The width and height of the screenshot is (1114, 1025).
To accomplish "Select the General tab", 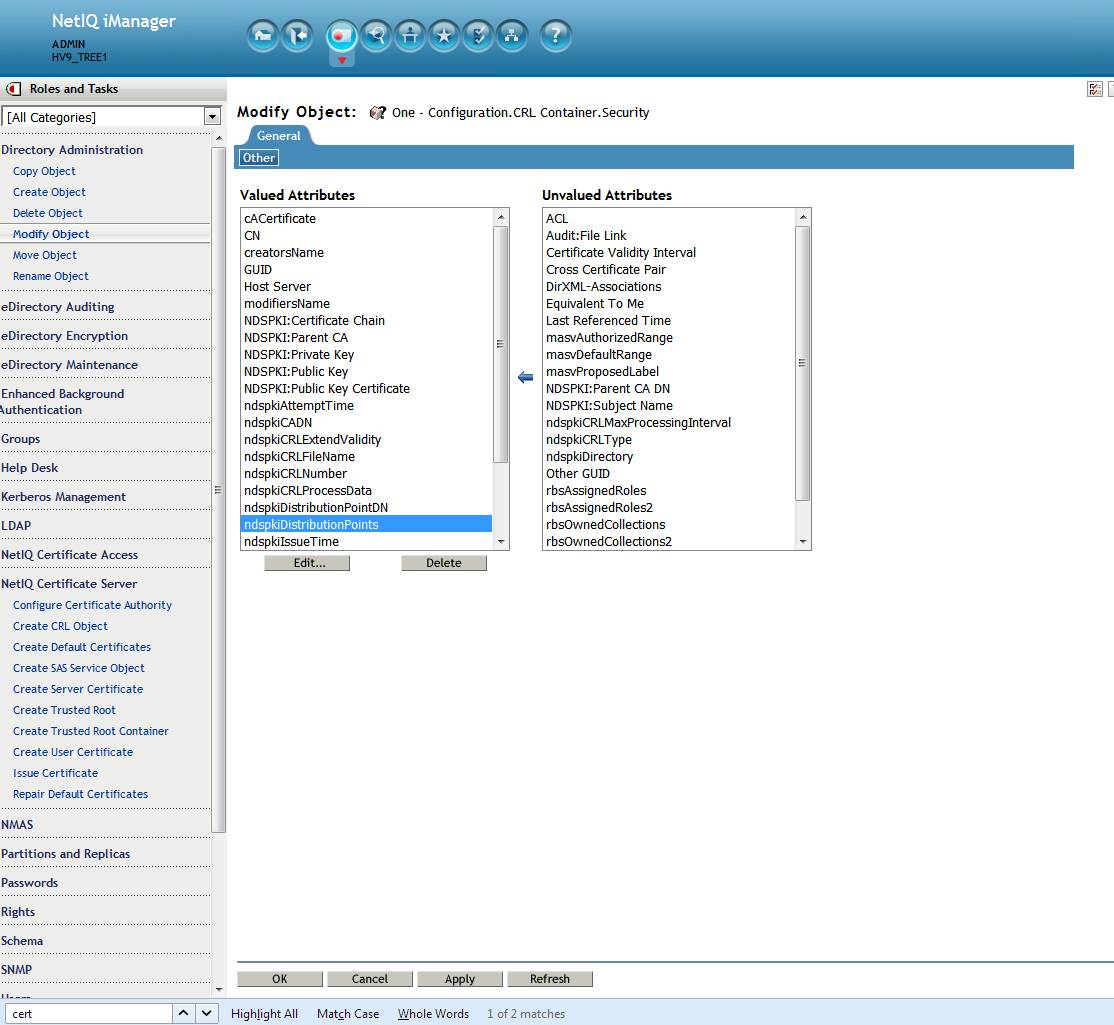I will (x=278, y=136).
